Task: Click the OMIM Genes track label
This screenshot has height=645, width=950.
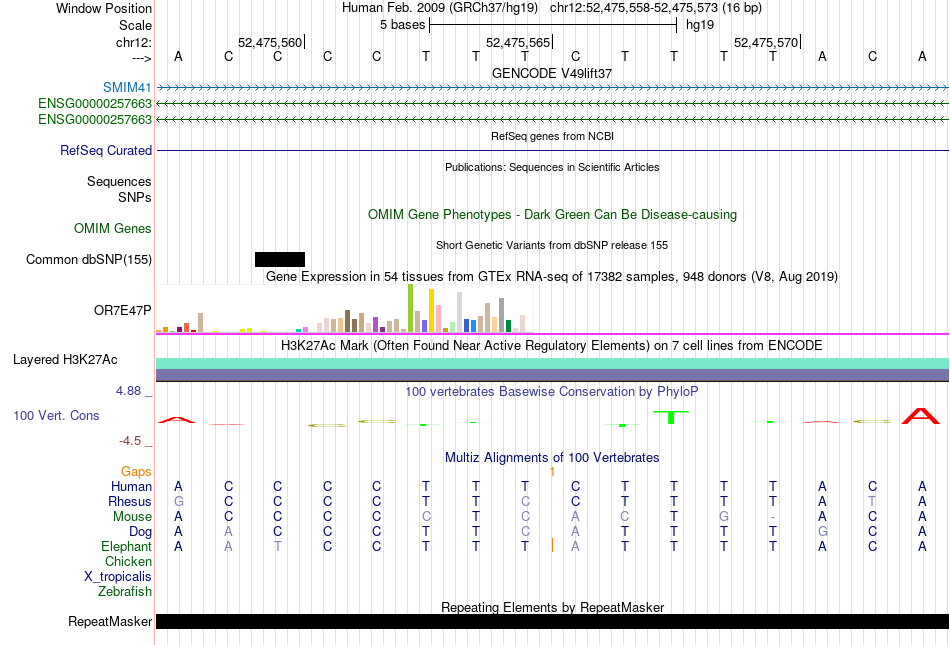Action: tap(113, 228)
